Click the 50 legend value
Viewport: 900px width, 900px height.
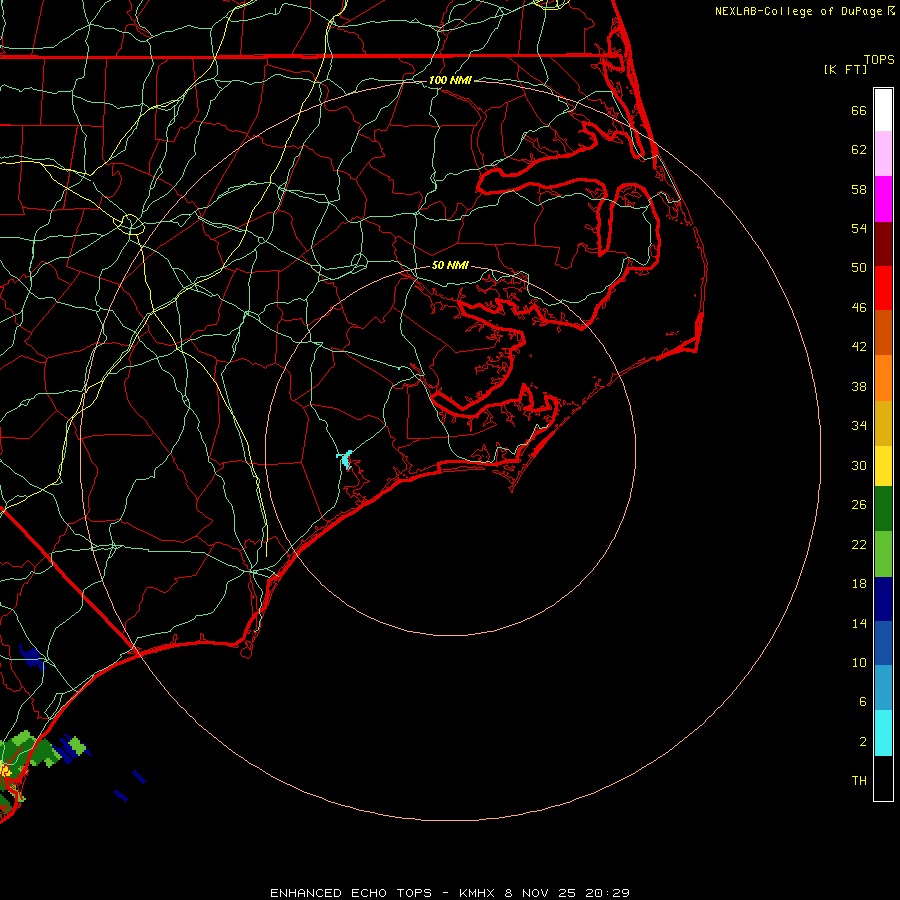coord(859,268)
